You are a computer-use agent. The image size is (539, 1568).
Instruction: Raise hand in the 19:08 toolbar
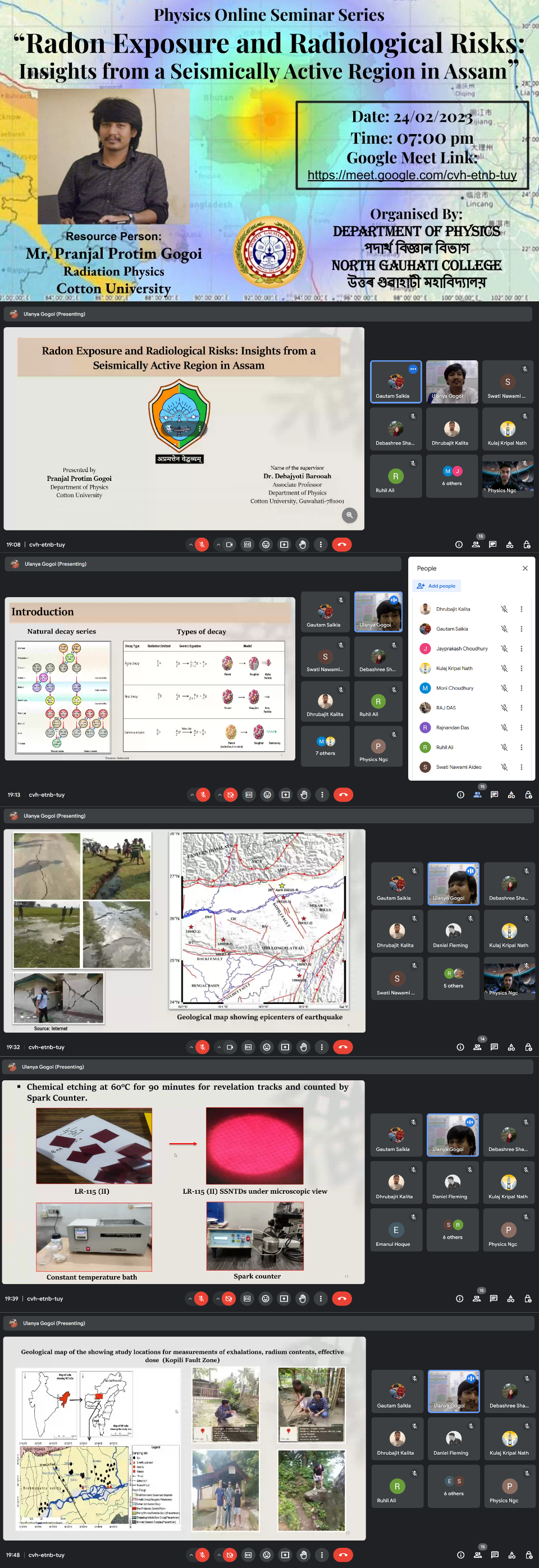point(302,545)
